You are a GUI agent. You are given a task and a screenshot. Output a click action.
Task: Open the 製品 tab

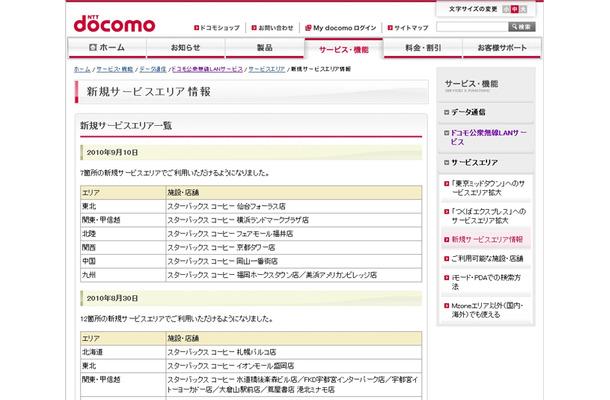[x=265, y=48]
